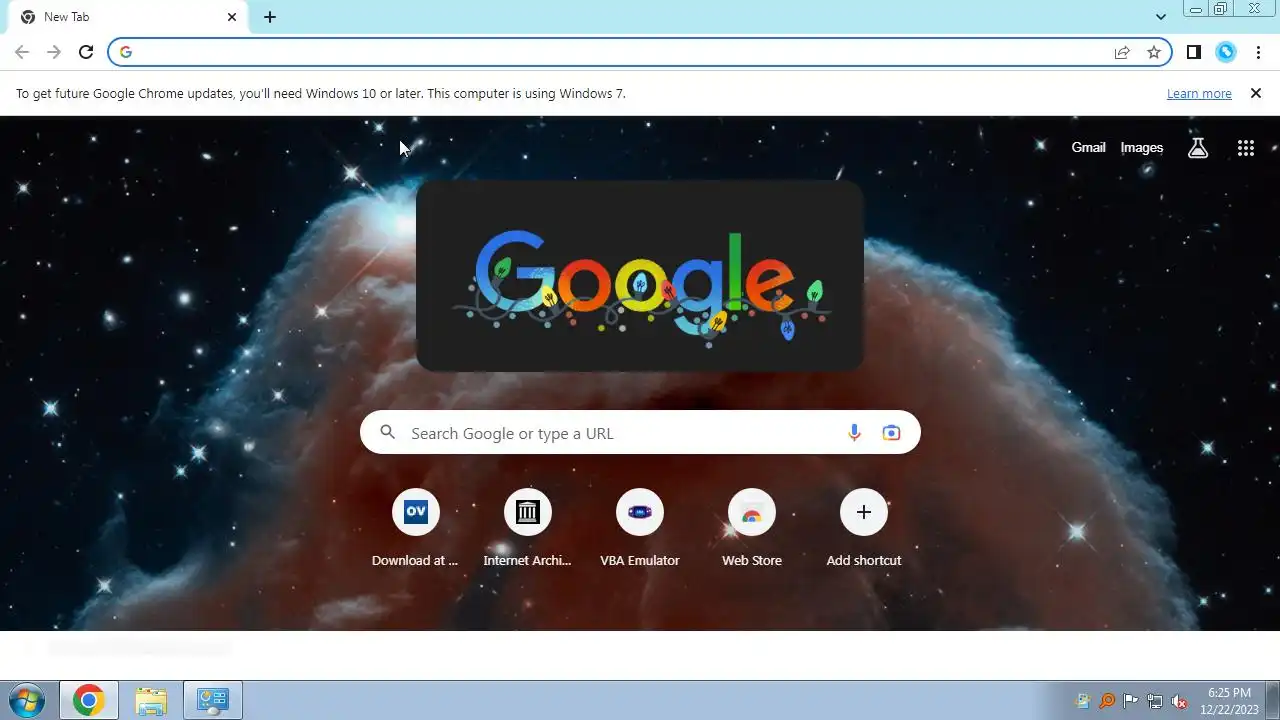1280x720 pixels.
Task: Open the Internet Archive shortcut
Action: coord(528,527)
